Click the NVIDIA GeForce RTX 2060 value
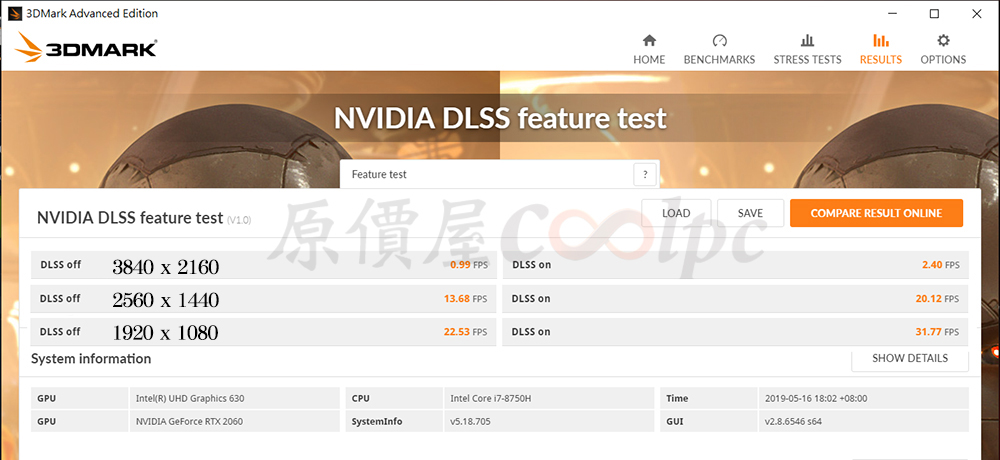1000x460 pixels. pos(189,421)
